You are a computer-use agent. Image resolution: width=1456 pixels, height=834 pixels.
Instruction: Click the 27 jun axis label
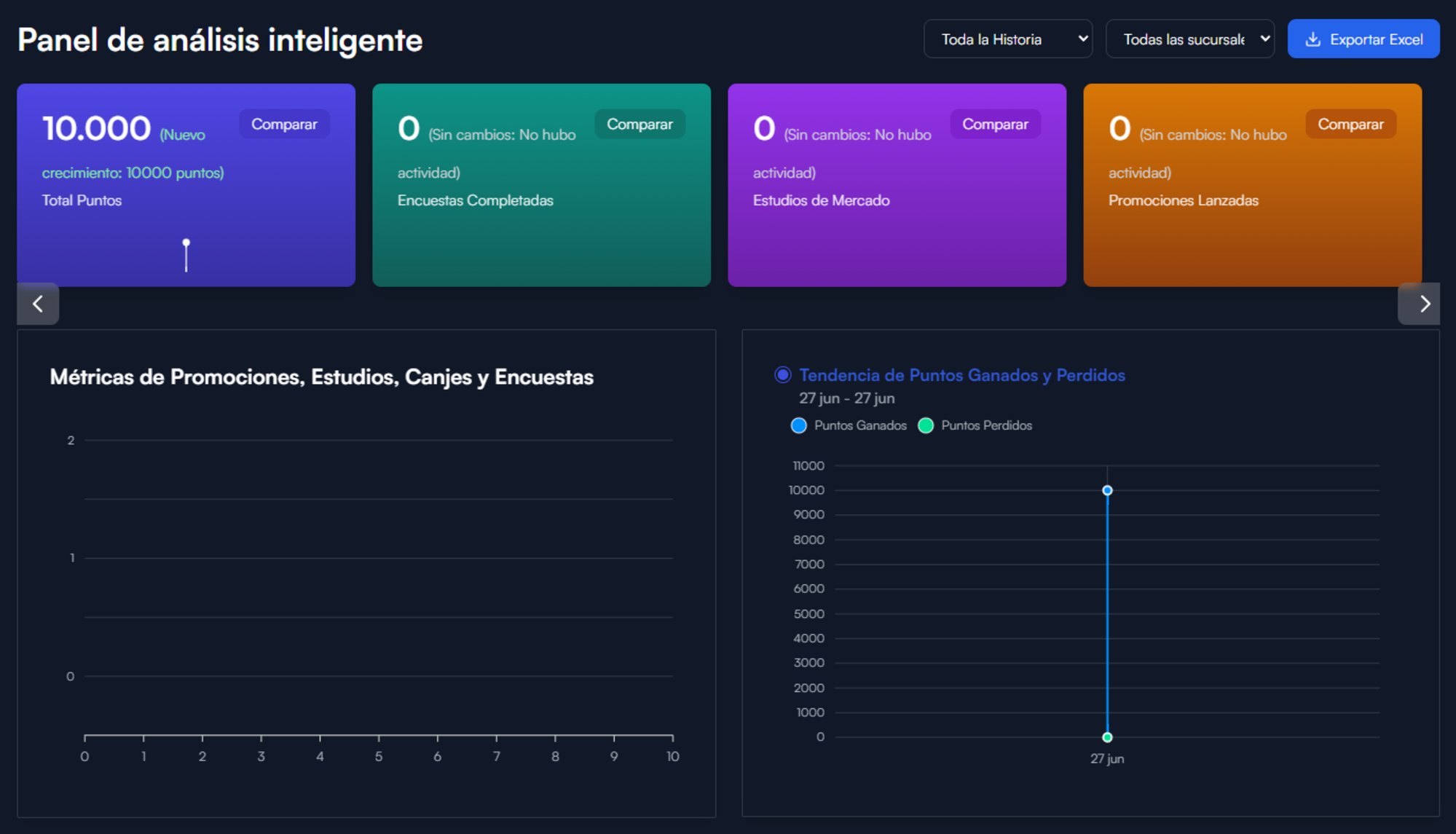point(1107,758)
